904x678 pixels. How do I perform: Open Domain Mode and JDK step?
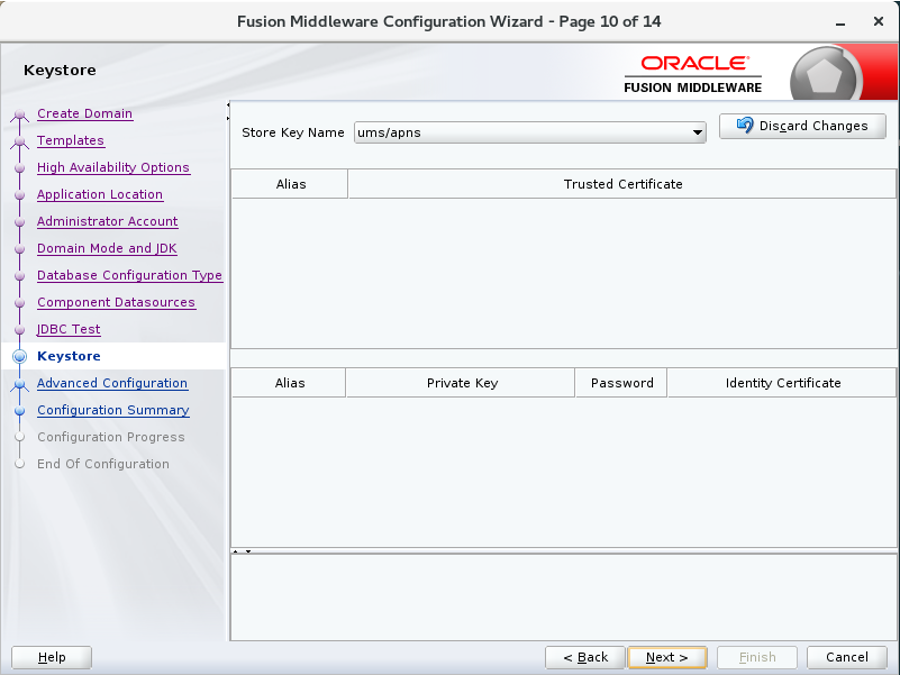coord(107,248)
